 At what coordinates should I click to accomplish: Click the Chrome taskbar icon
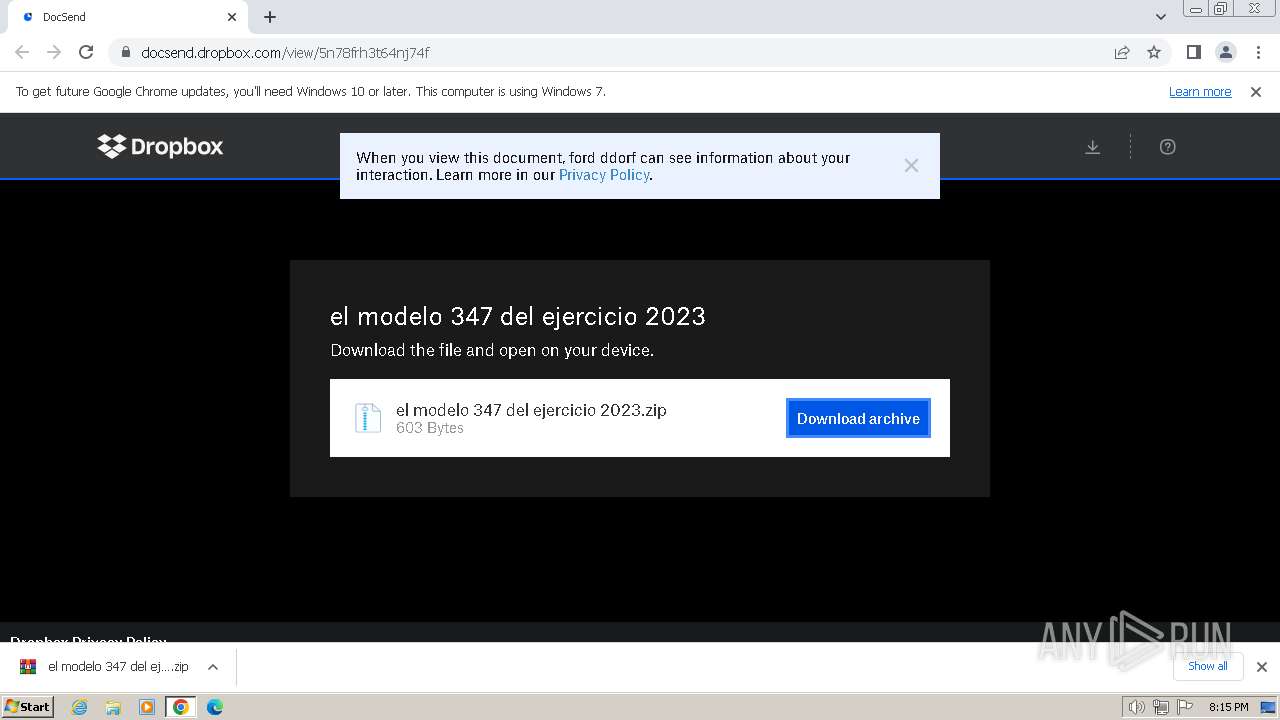181,707
